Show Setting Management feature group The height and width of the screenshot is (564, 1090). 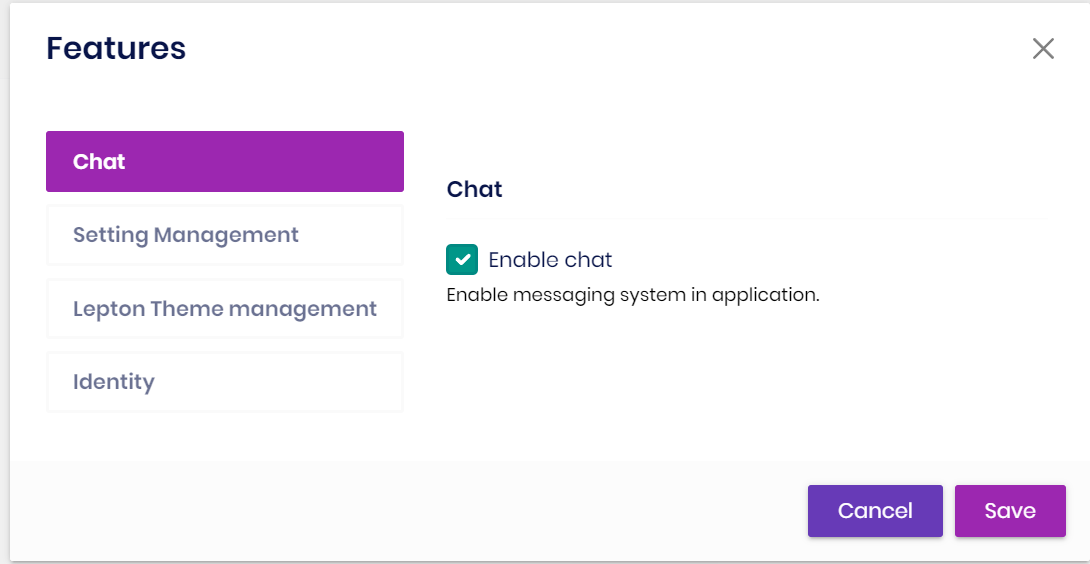coord(224,235)
